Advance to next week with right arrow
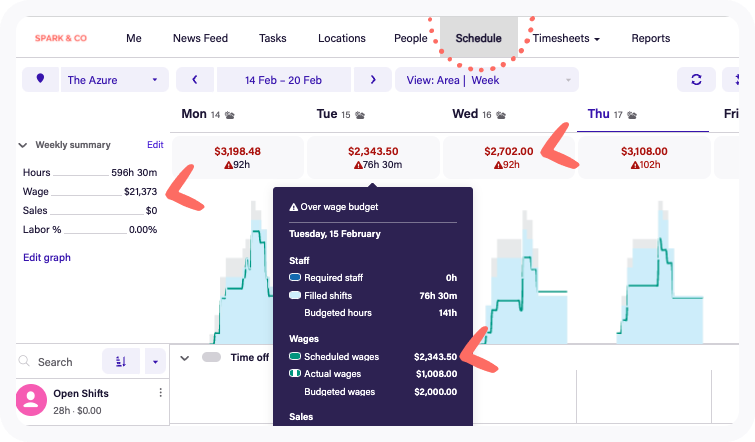The height and width of the screenshot is (442, 755). (373, 79)
